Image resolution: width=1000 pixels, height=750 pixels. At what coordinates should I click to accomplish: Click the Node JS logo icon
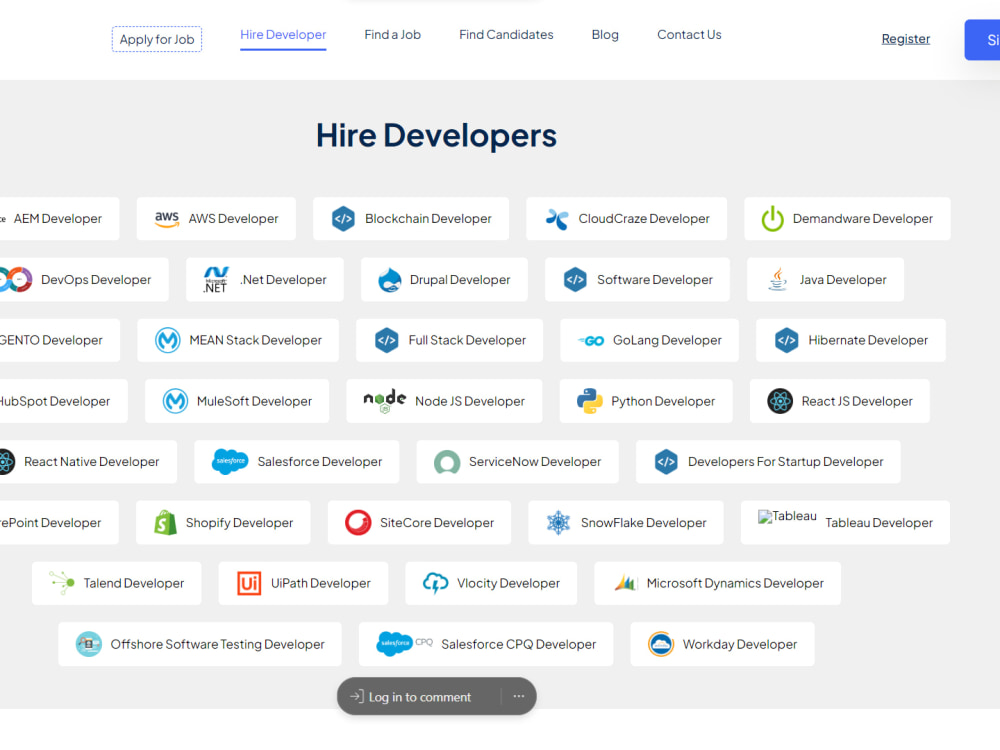tap(385, 401)
